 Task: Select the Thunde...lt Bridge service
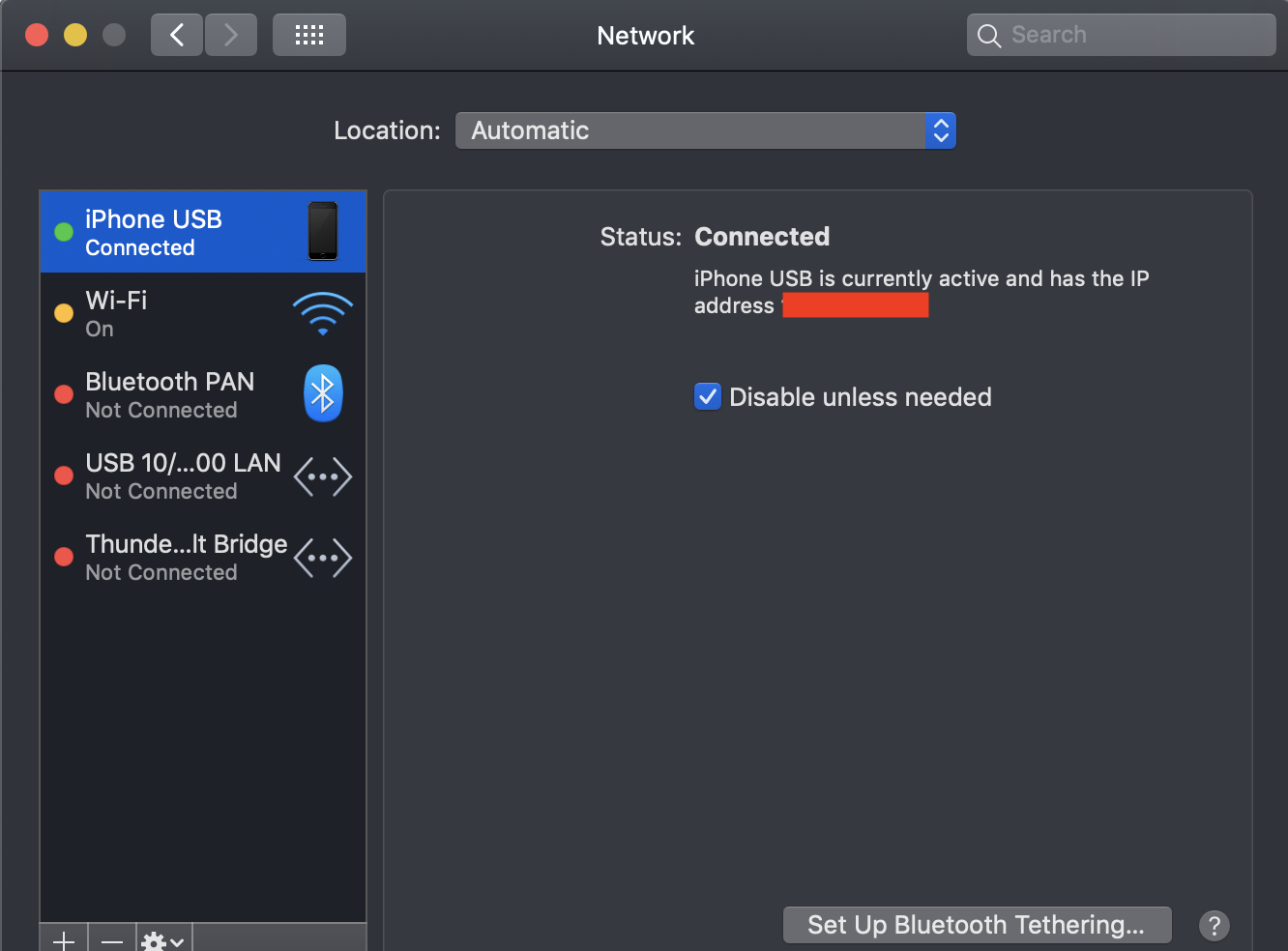point(203,557)
